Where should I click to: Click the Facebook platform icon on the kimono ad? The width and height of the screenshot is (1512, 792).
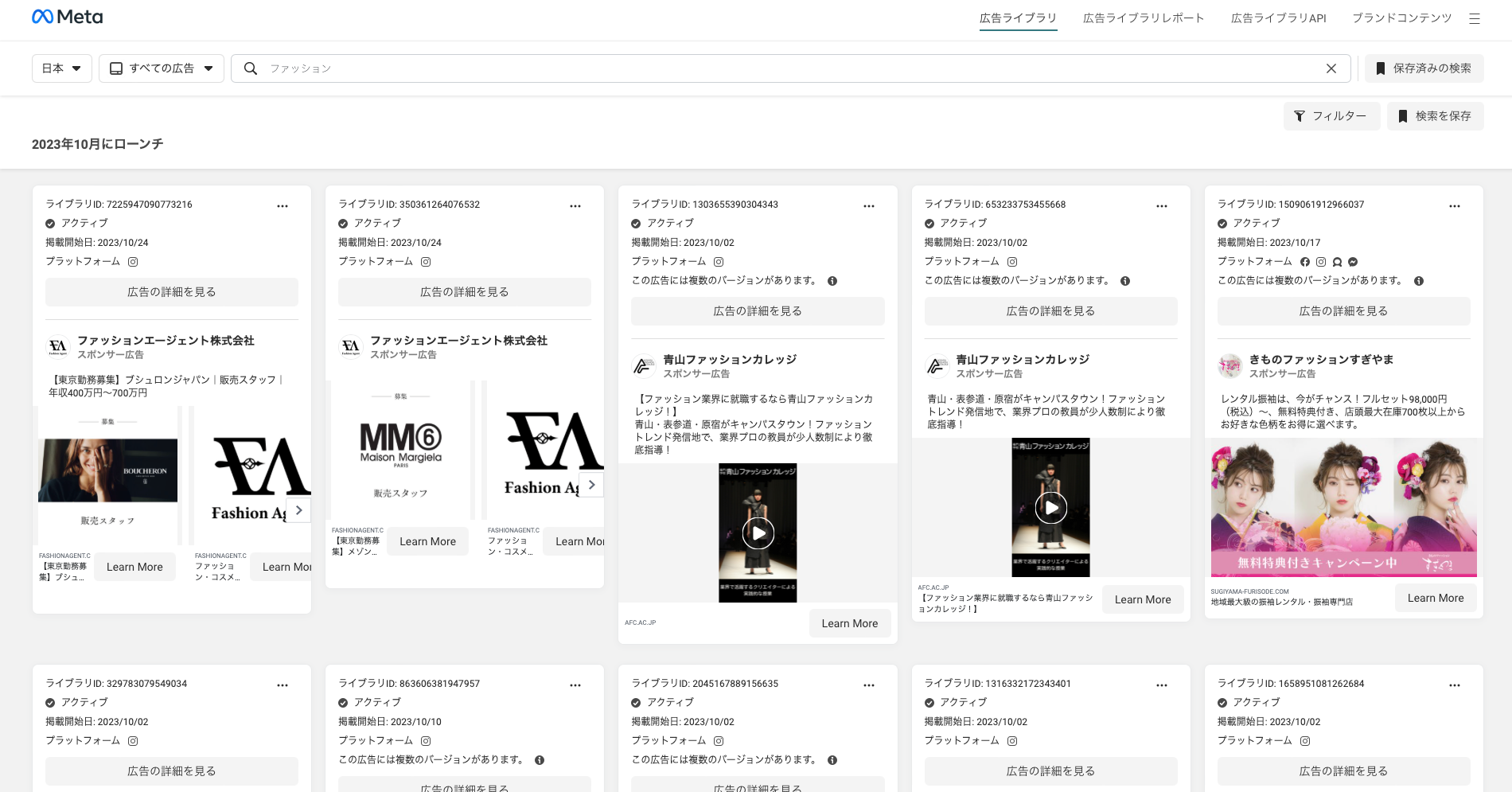[x=1304, y=261]
